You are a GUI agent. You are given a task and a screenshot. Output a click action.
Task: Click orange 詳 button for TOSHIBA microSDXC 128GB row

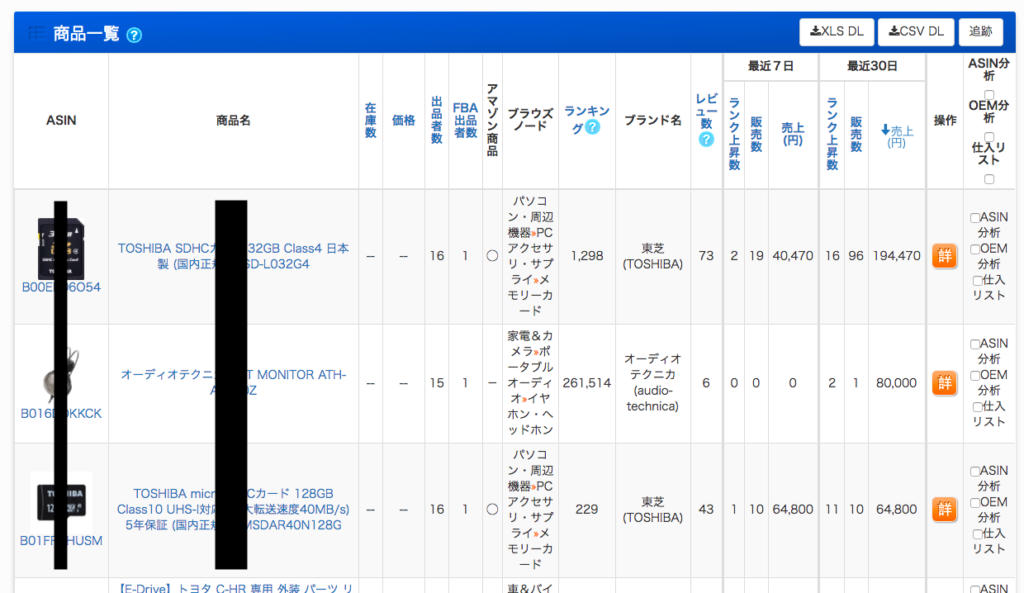(x=944, y=510)
